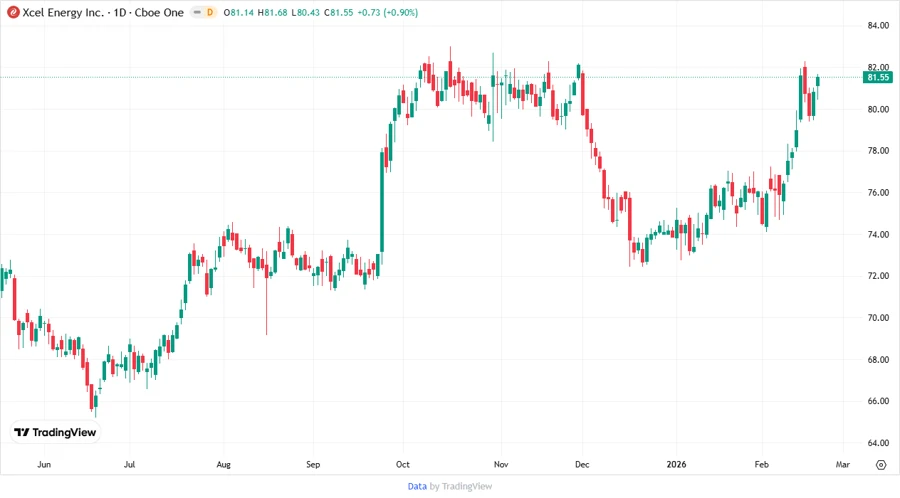Screen dimensions: 900x498
Task: Click the low value L80.43
Action: coord(305,13)
